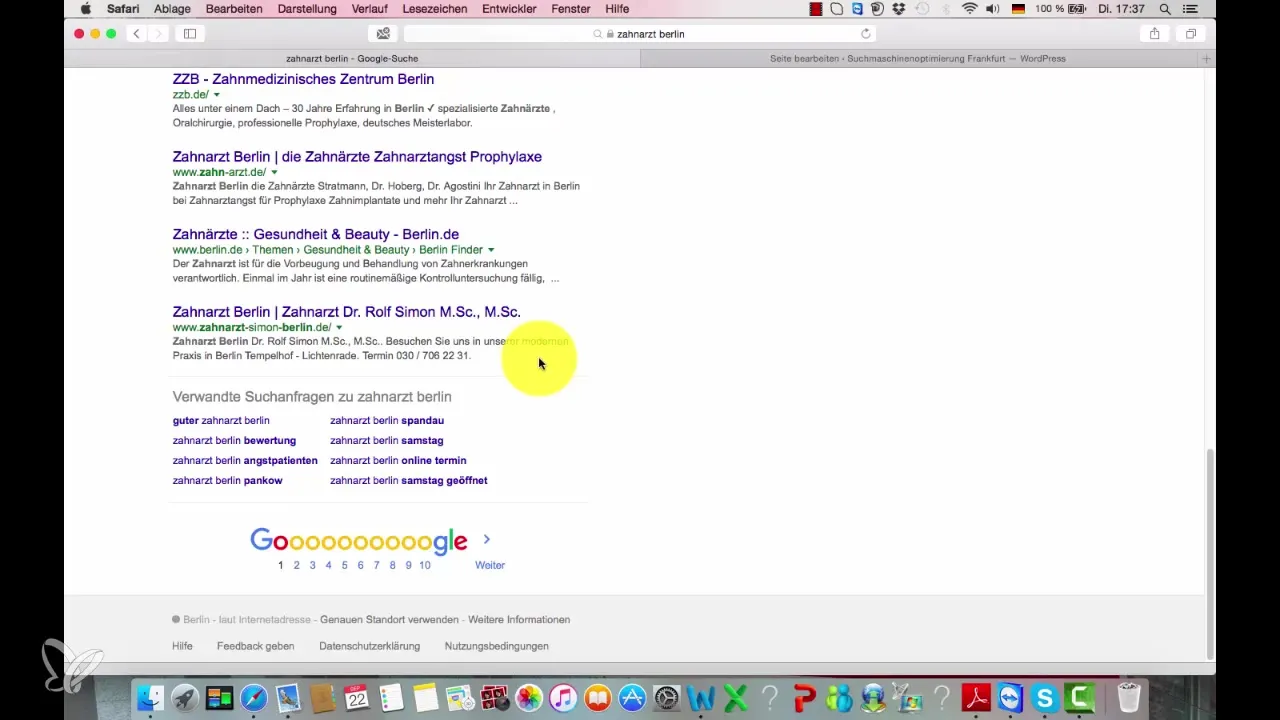Go back with Safari's back arrow

[136, 33]
